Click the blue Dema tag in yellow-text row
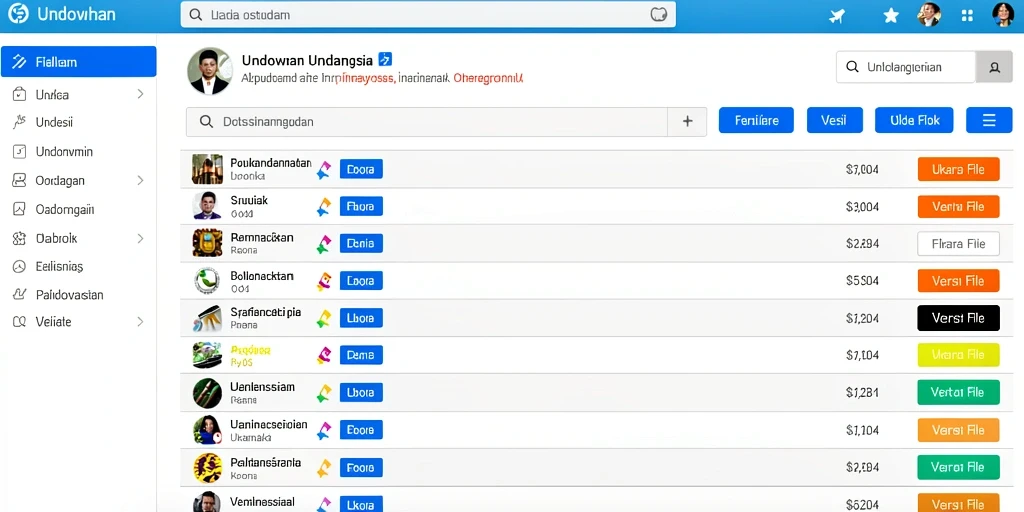1024x512 pixels. click(x=361, y=355)
